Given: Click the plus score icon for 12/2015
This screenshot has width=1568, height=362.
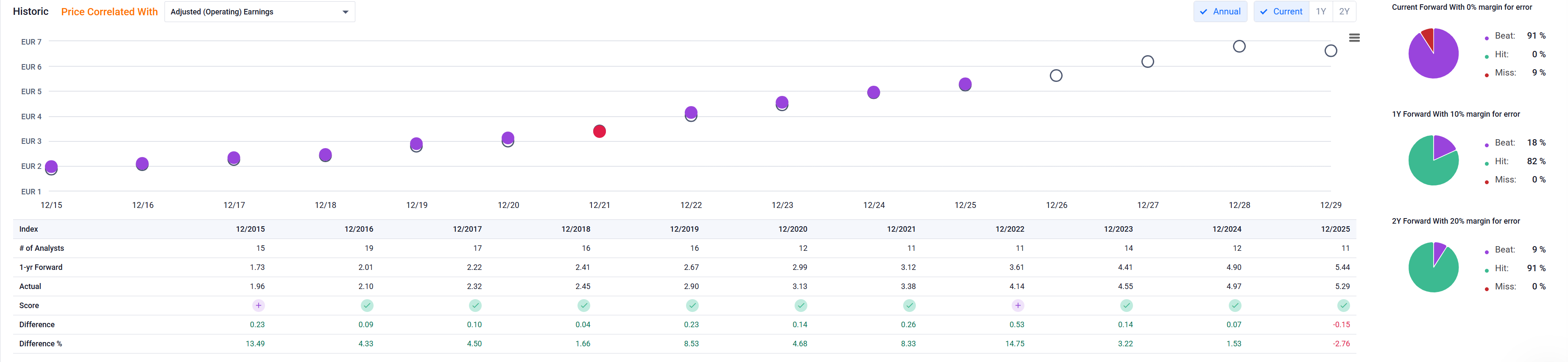Looking at the screenshot, I should [259, 305].
